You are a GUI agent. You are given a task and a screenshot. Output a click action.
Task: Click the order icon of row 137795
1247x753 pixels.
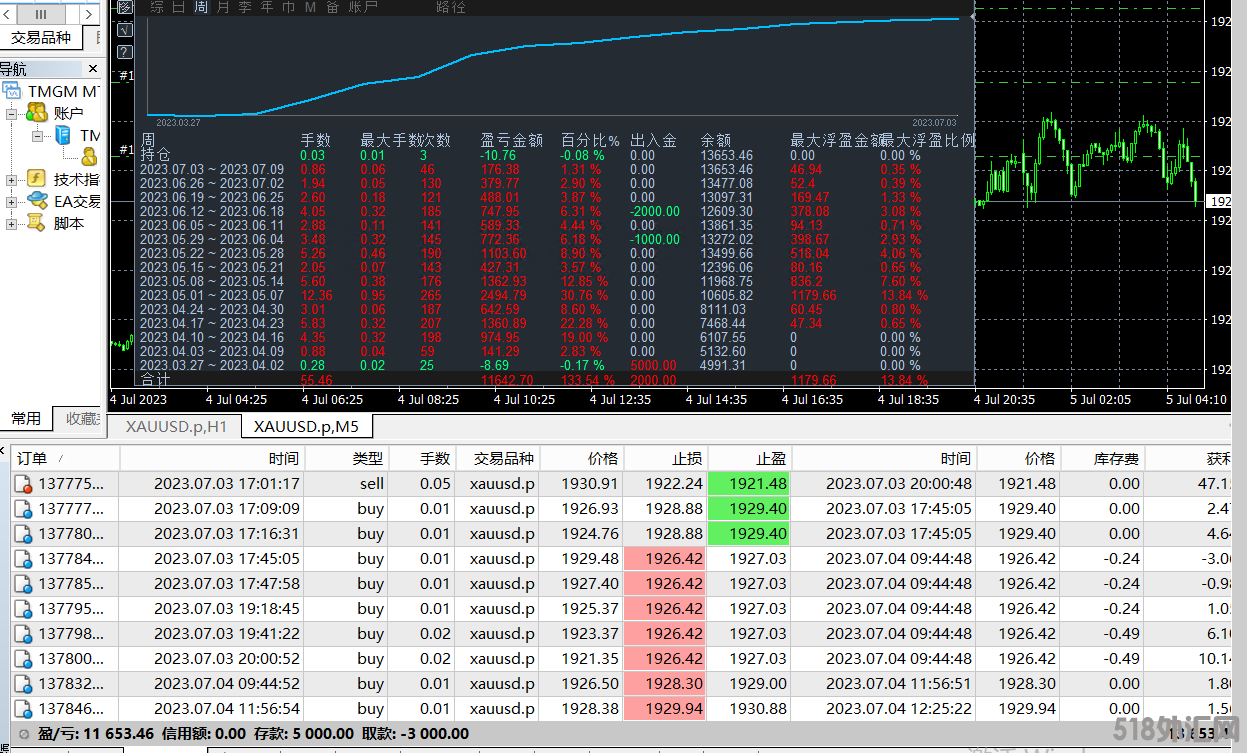point(24,609)
